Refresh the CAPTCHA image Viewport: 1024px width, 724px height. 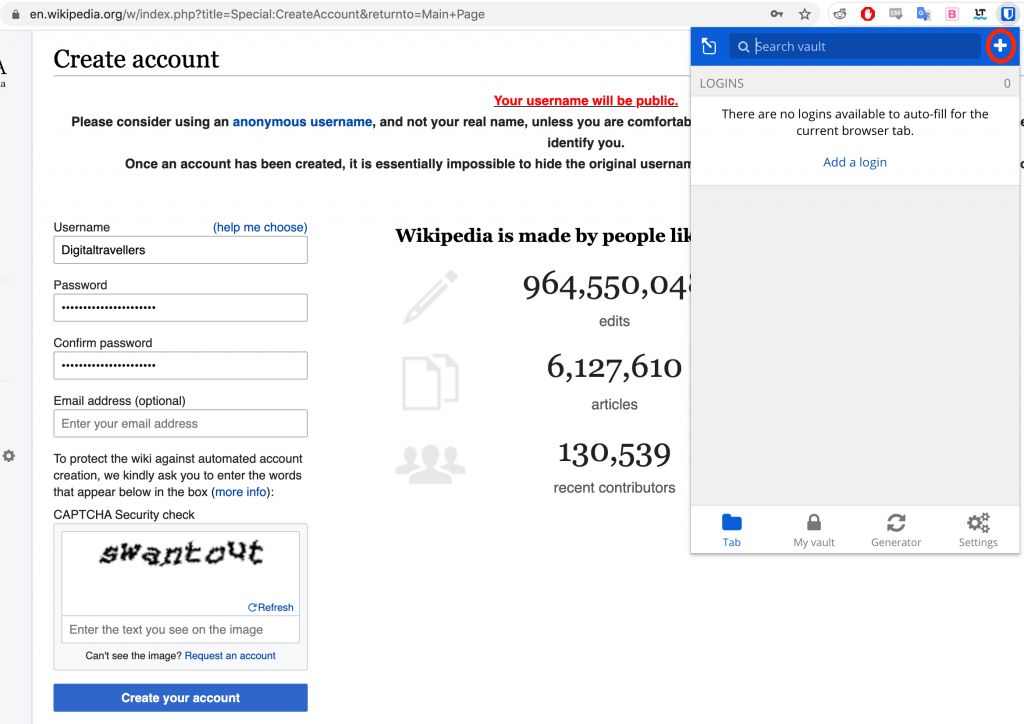[270, 607]
